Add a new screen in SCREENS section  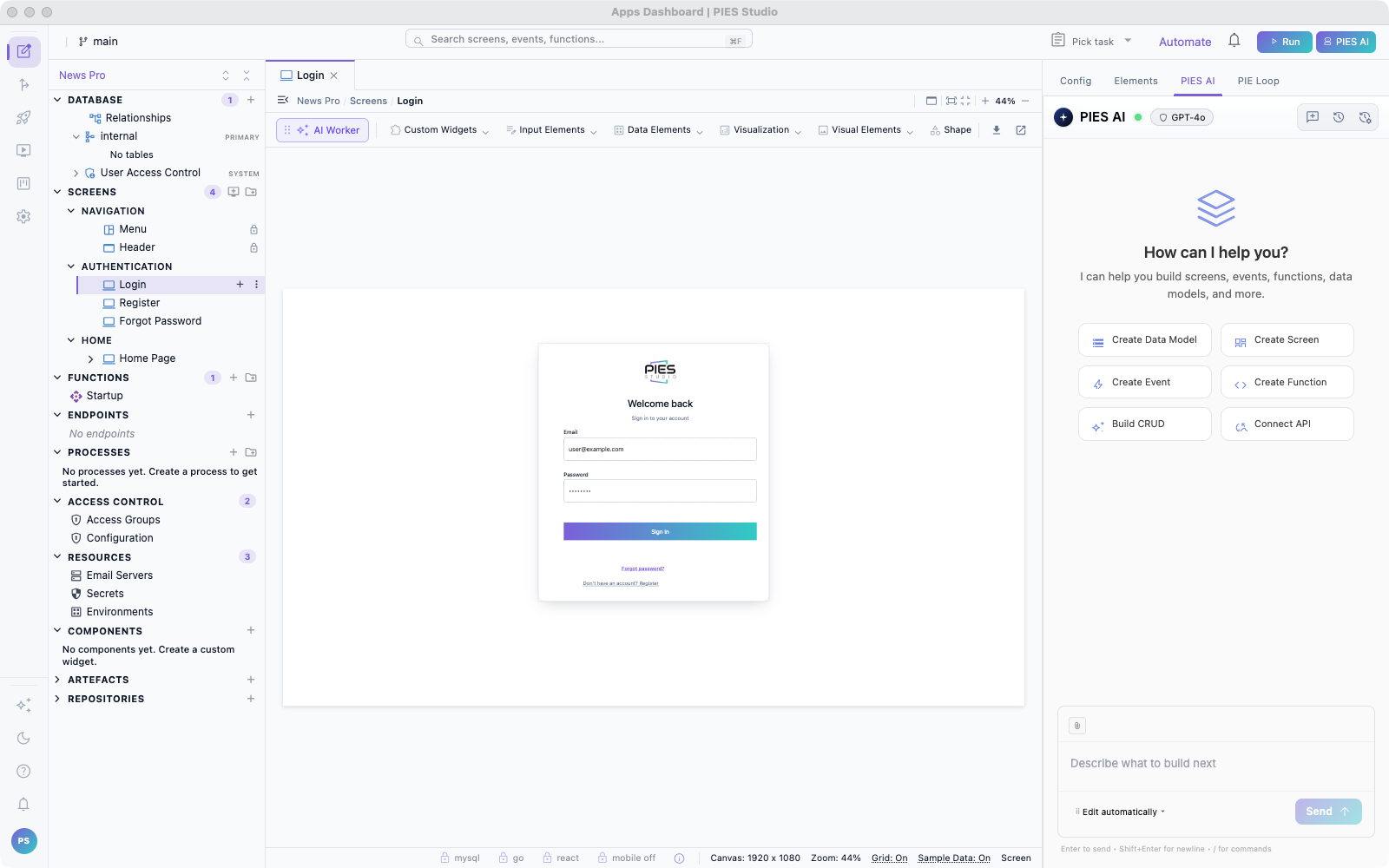(234, 192)
